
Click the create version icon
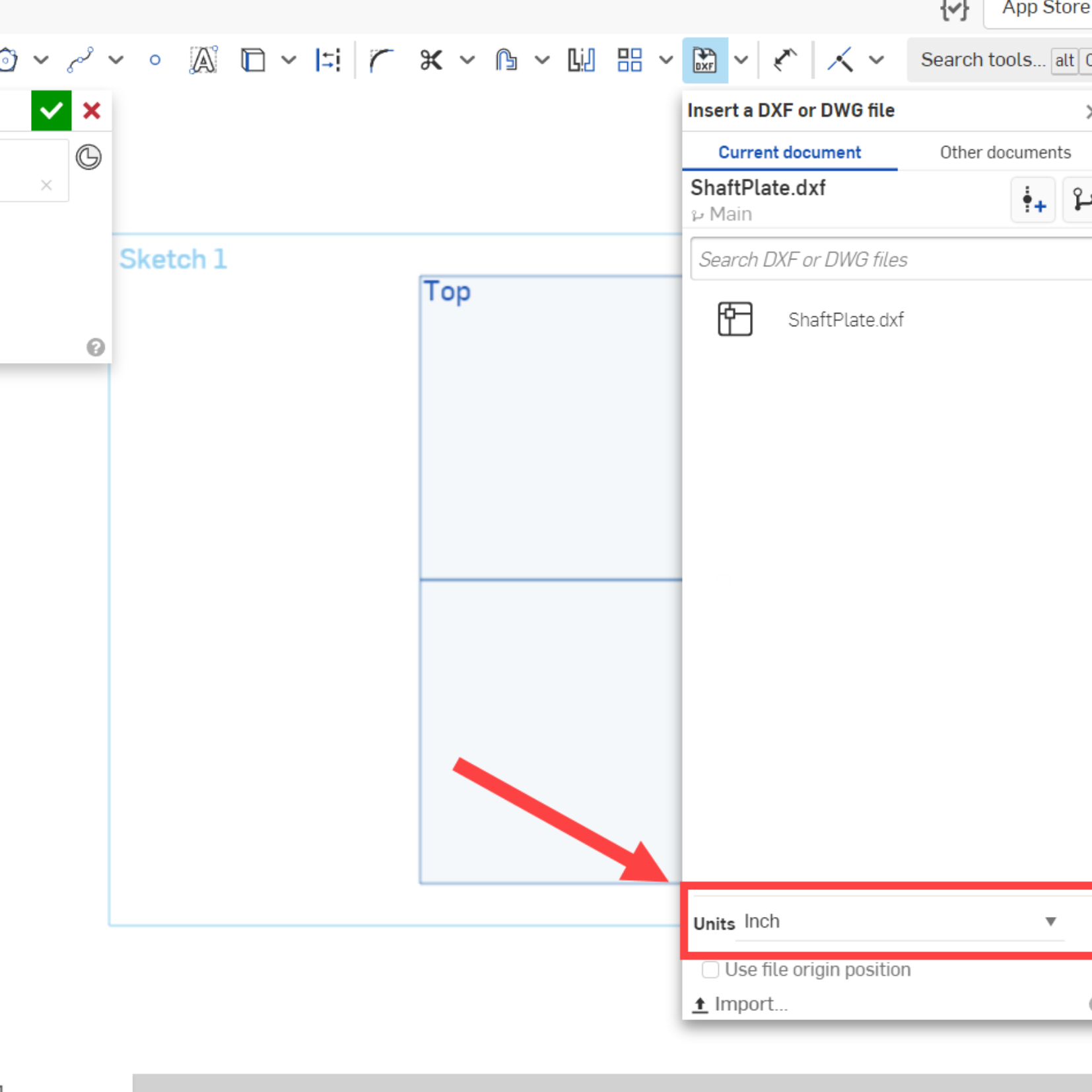point(1033,199)
